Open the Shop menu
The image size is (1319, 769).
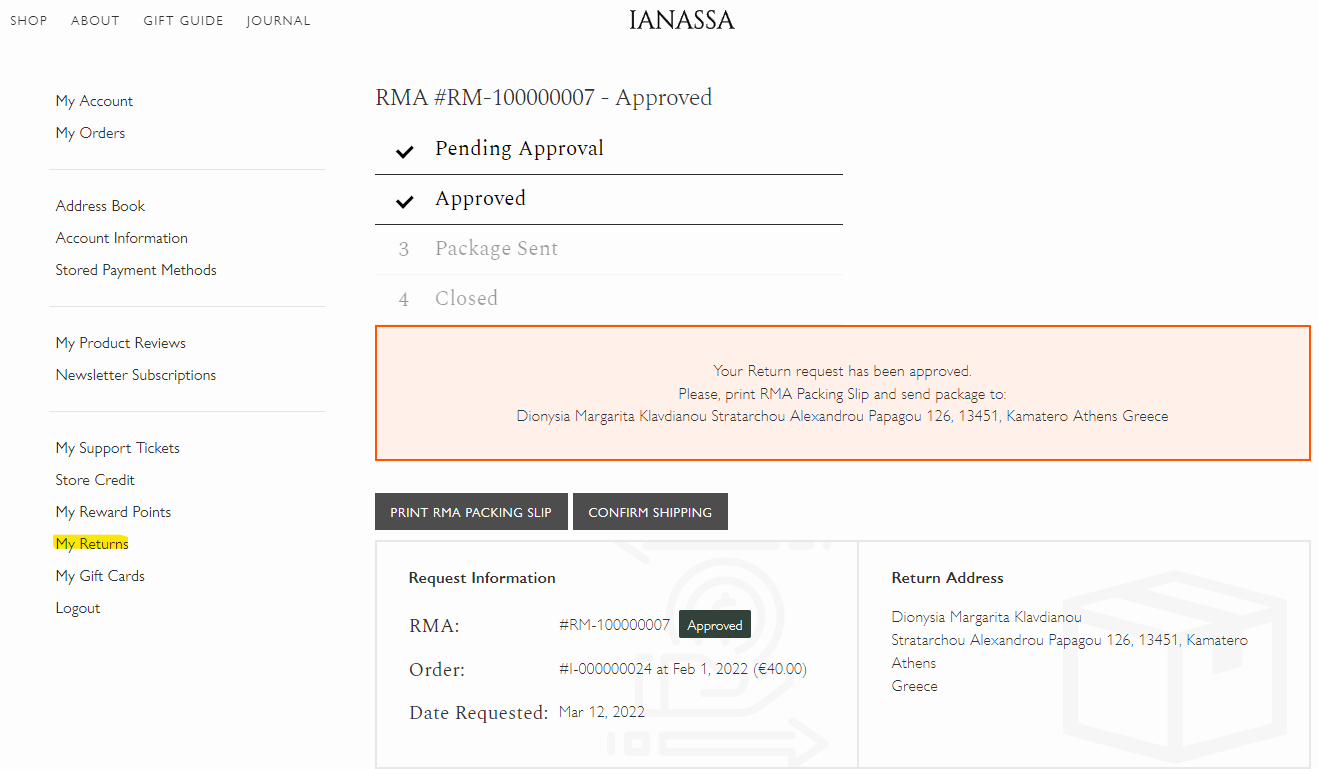pyautogui.click(x=29, y=20)
